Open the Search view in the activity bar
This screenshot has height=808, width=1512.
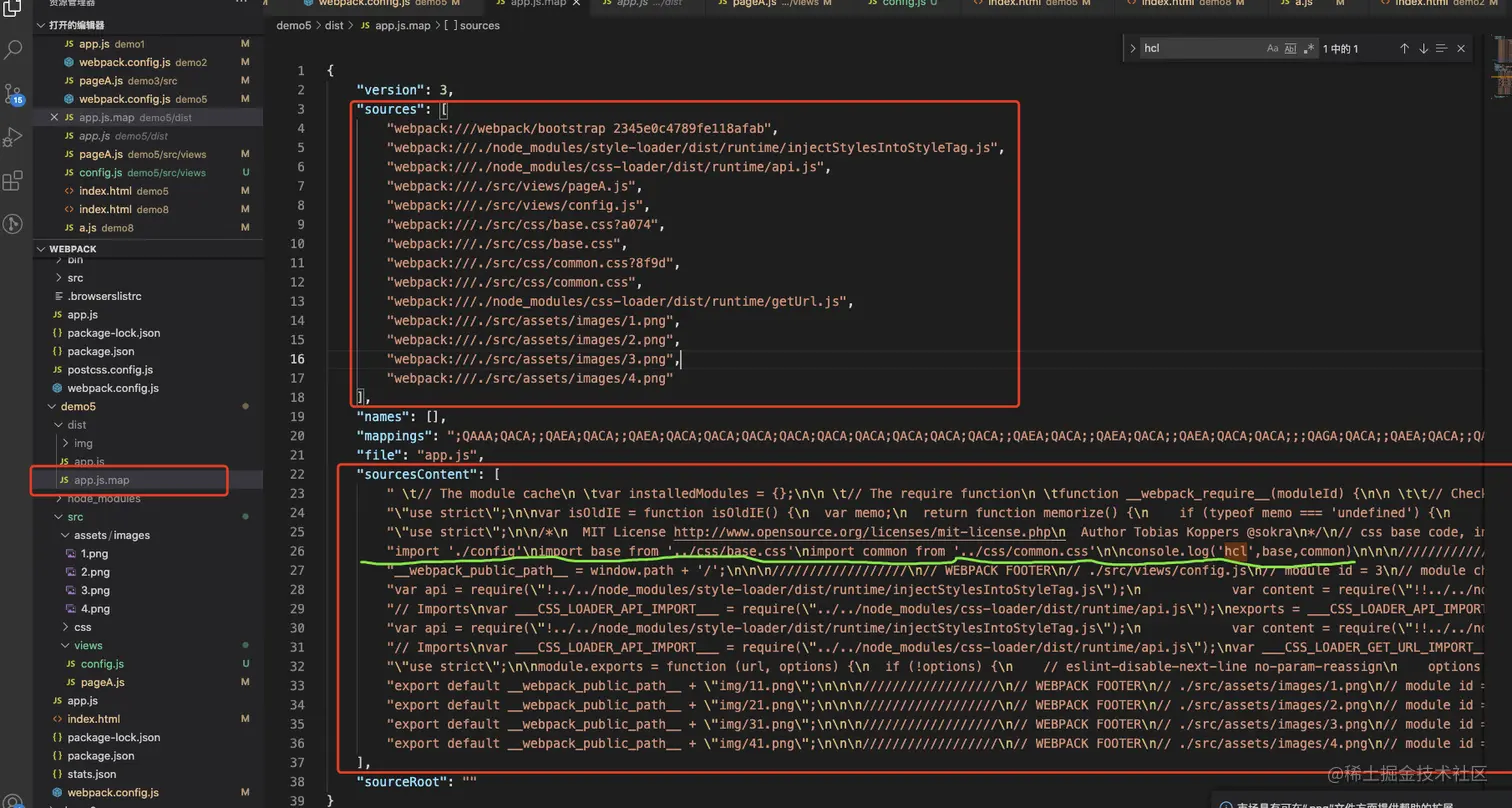point(14,48)
